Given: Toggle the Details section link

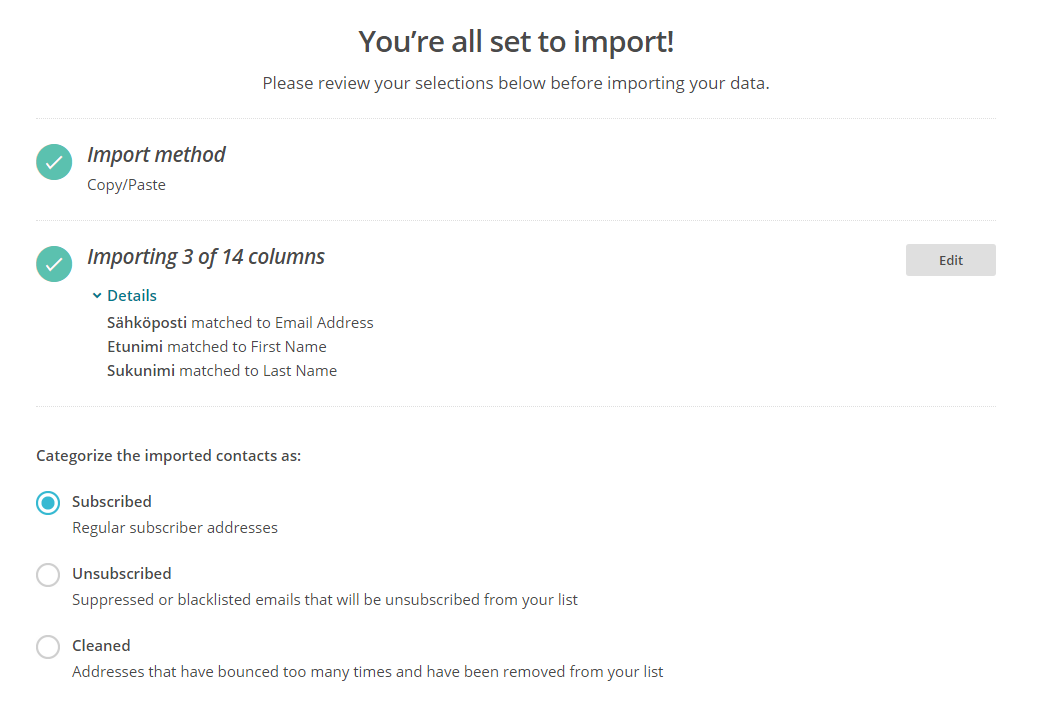Looking at the screenshot, I should [132, 296].
